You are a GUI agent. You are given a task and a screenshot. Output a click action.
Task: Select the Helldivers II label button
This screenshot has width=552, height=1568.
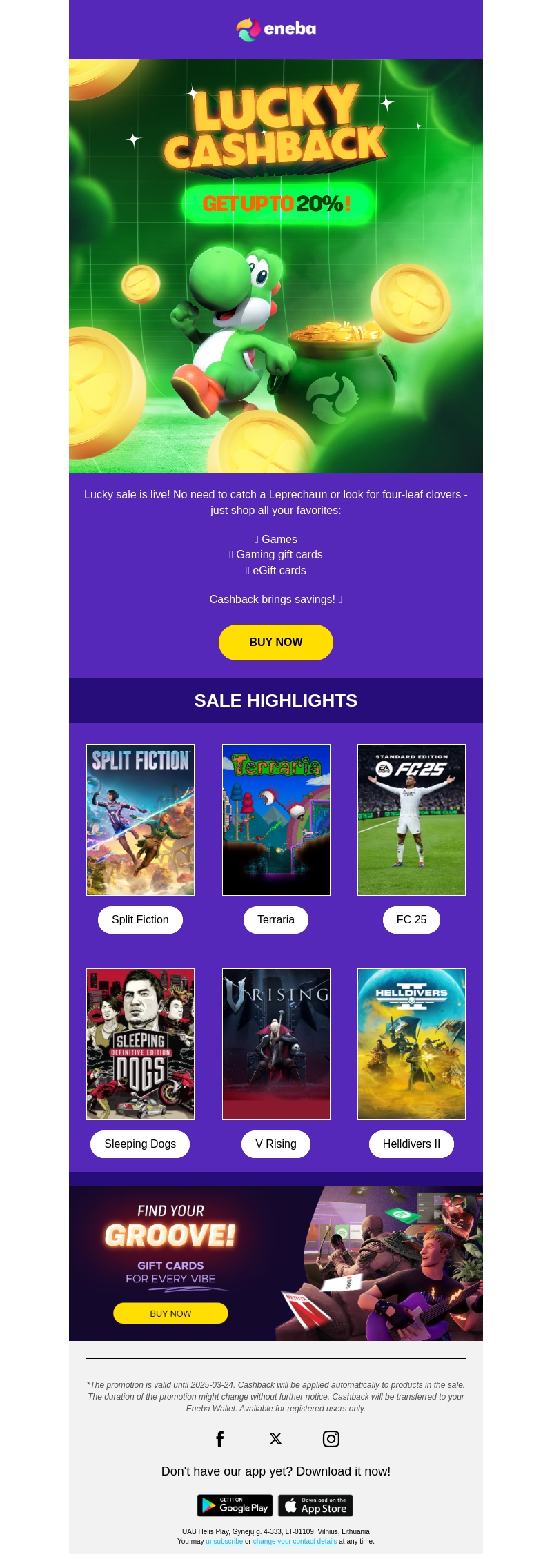tap(411, 1144)
